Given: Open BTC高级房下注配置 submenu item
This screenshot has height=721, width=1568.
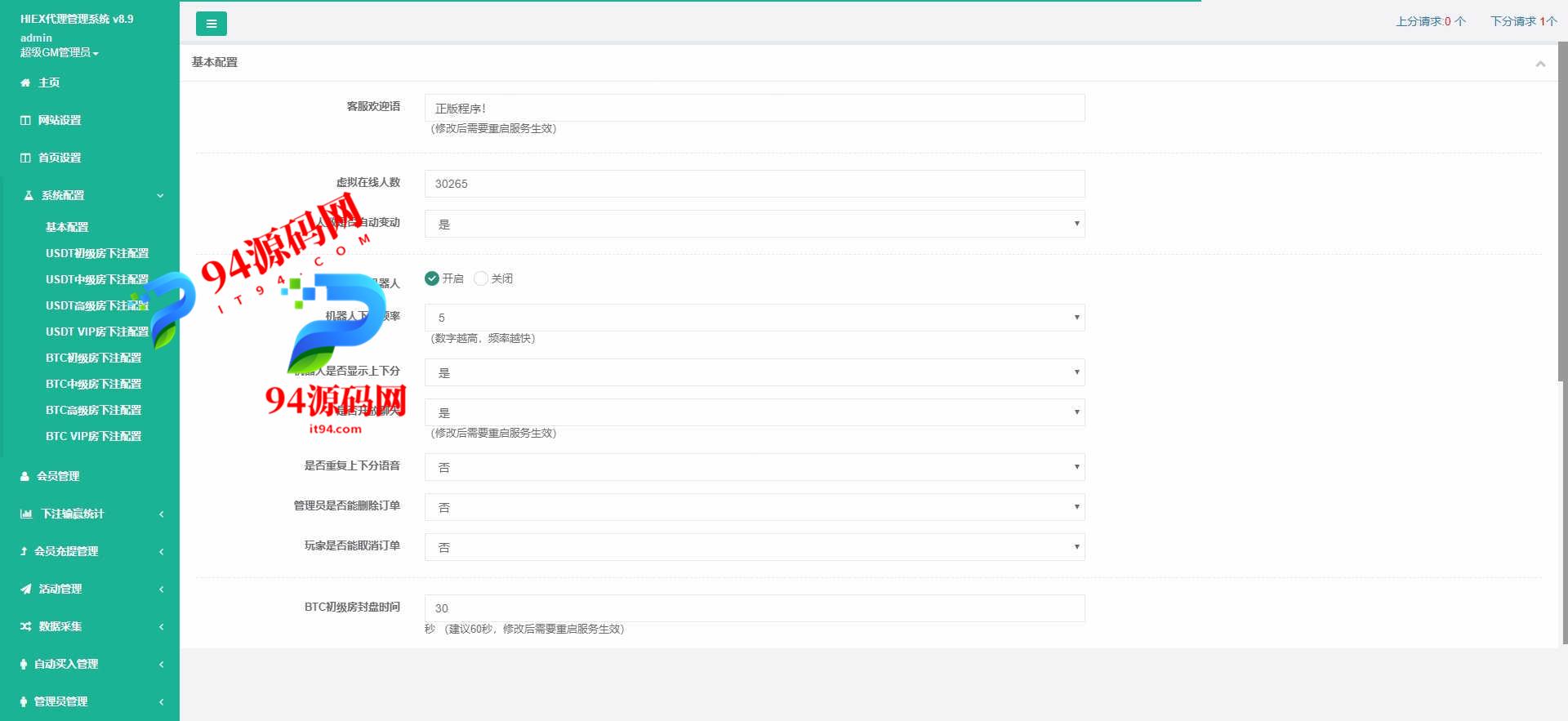Looking at the screenshot, I should (x=94, y=410).
